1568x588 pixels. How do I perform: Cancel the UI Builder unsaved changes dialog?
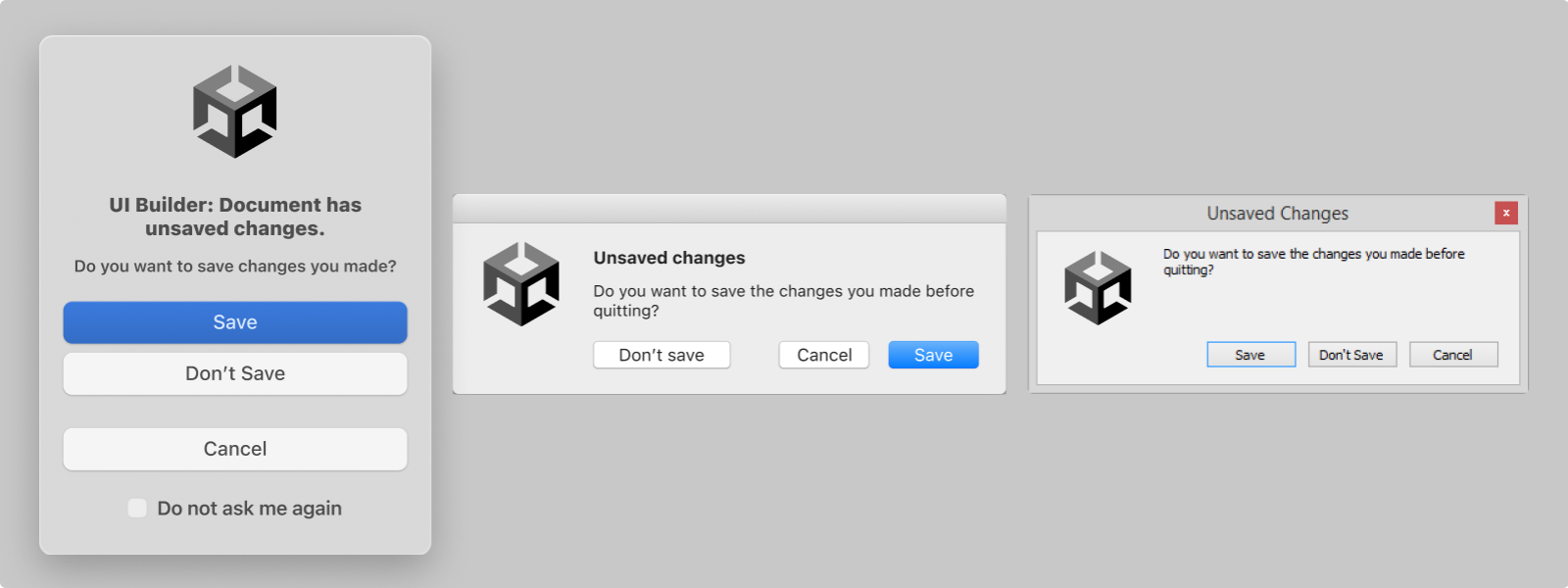point(235,449)
